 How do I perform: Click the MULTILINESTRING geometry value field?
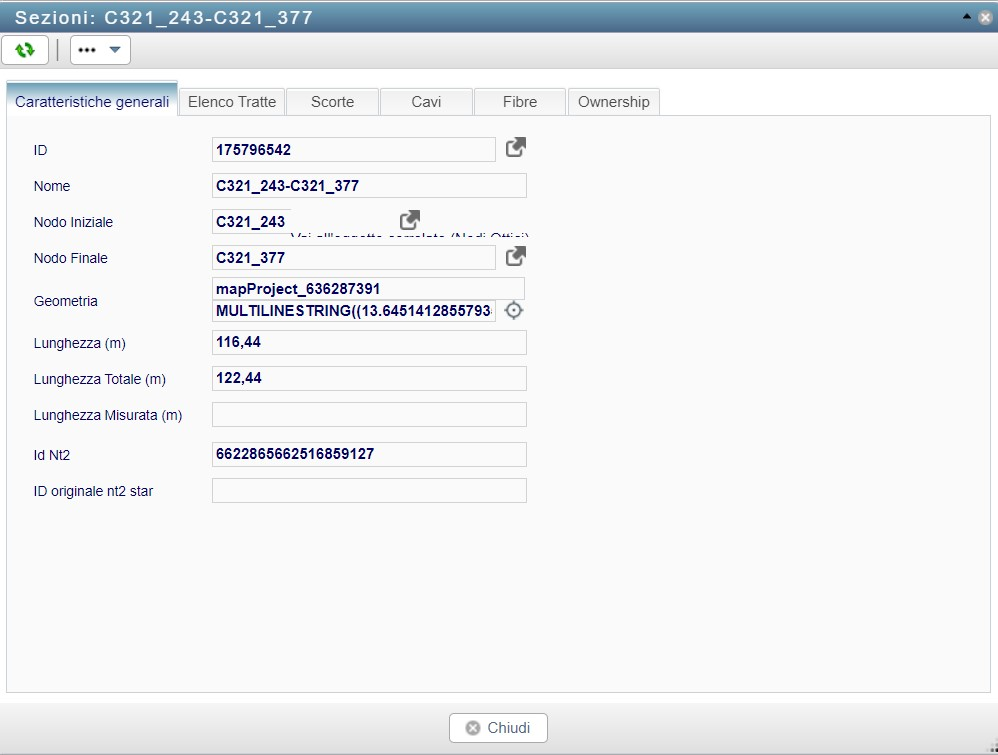pyautogui.click(x=354, y=311)
